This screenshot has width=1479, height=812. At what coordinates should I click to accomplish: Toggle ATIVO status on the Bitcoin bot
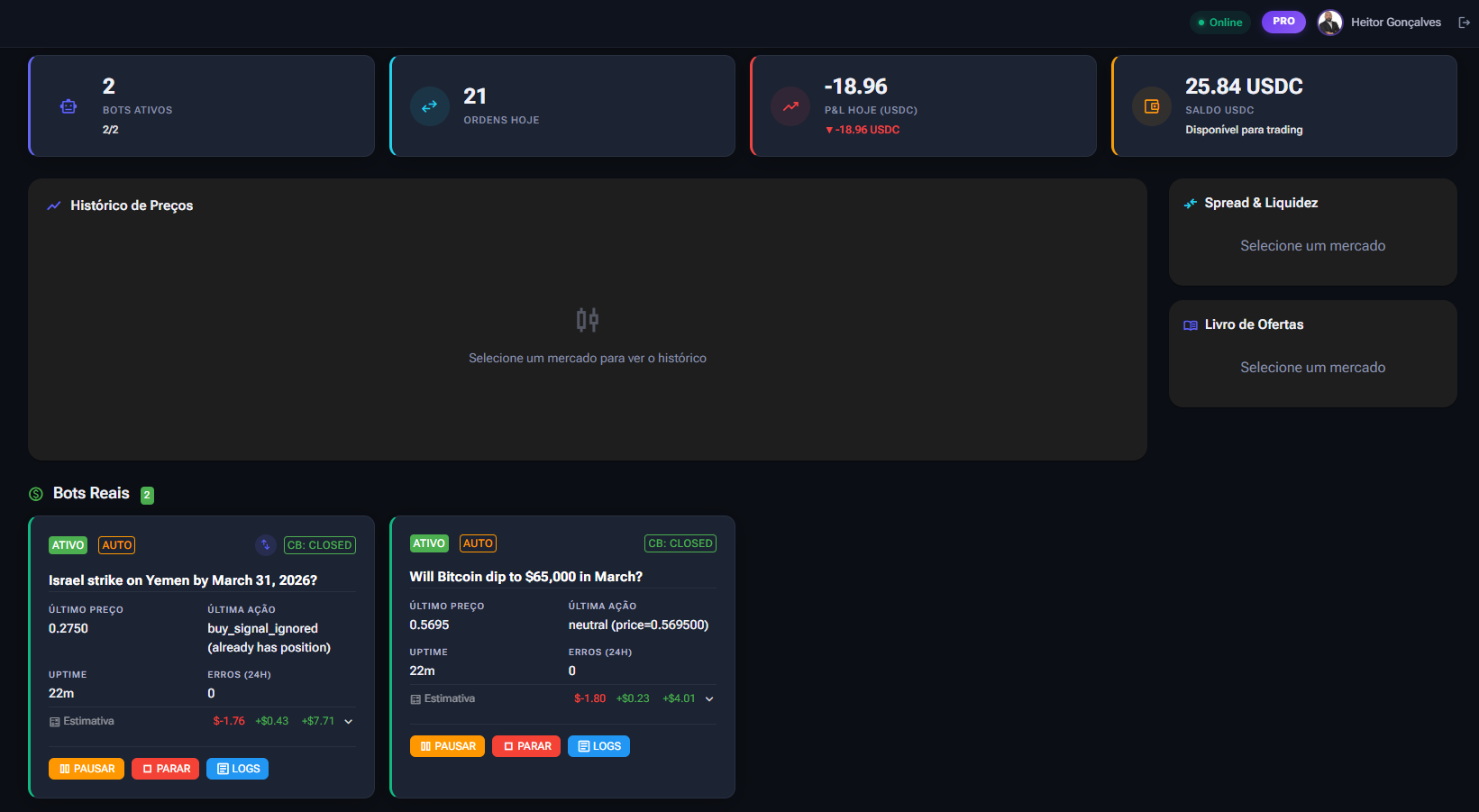pos(429,543)
